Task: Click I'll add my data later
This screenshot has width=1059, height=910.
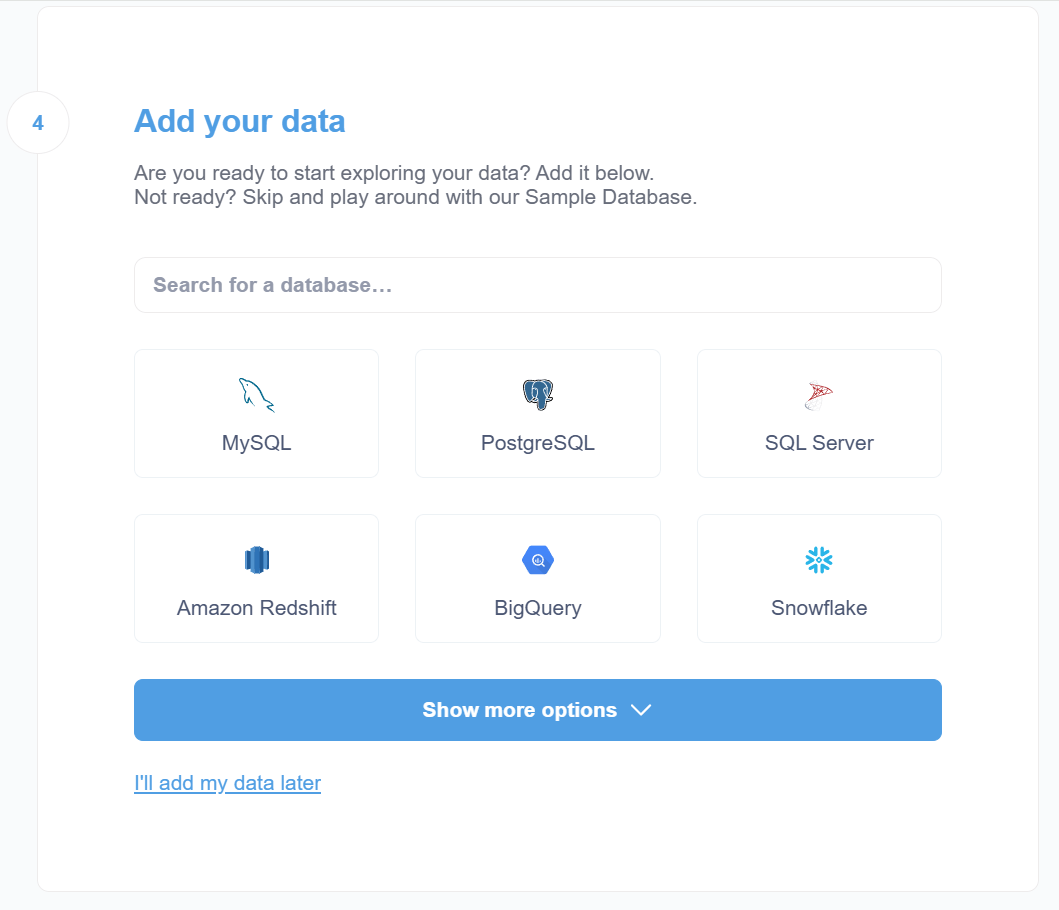Action: click(227, 783)
